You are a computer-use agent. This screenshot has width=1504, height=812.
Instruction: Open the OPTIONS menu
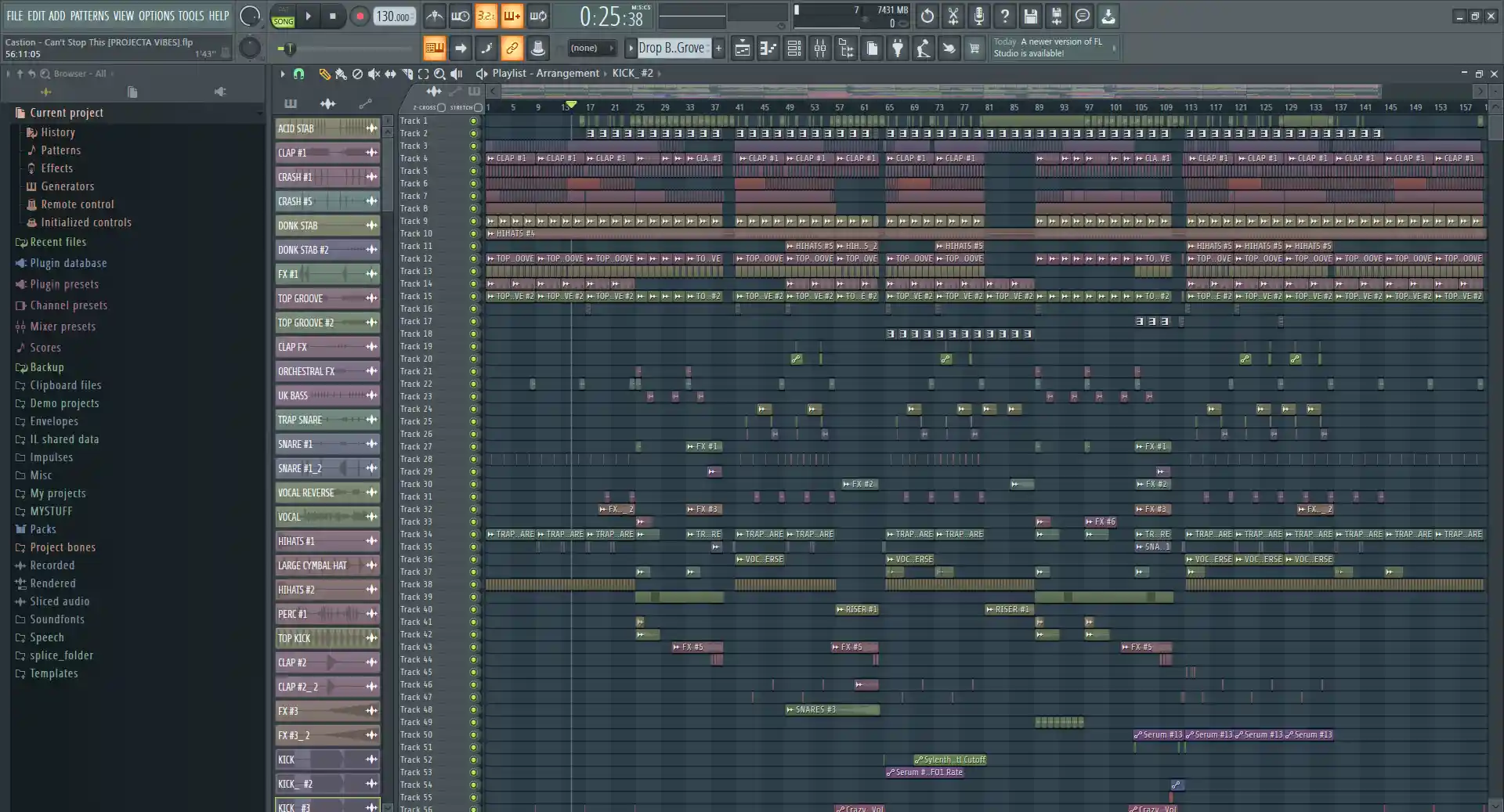click(x=156, y=16)
